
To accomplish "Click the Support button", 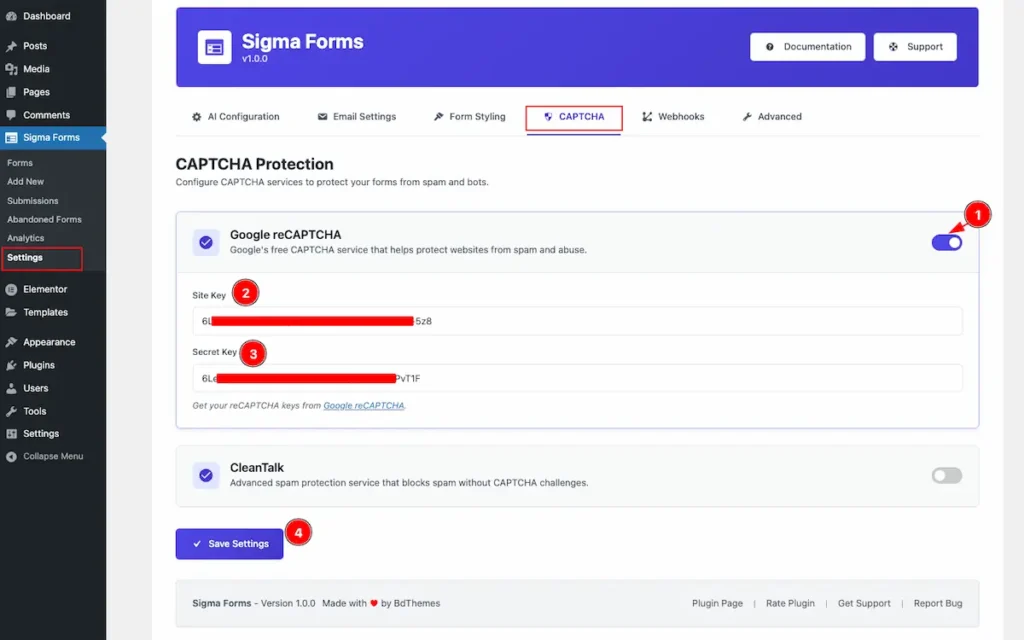I will coord(915,47).
